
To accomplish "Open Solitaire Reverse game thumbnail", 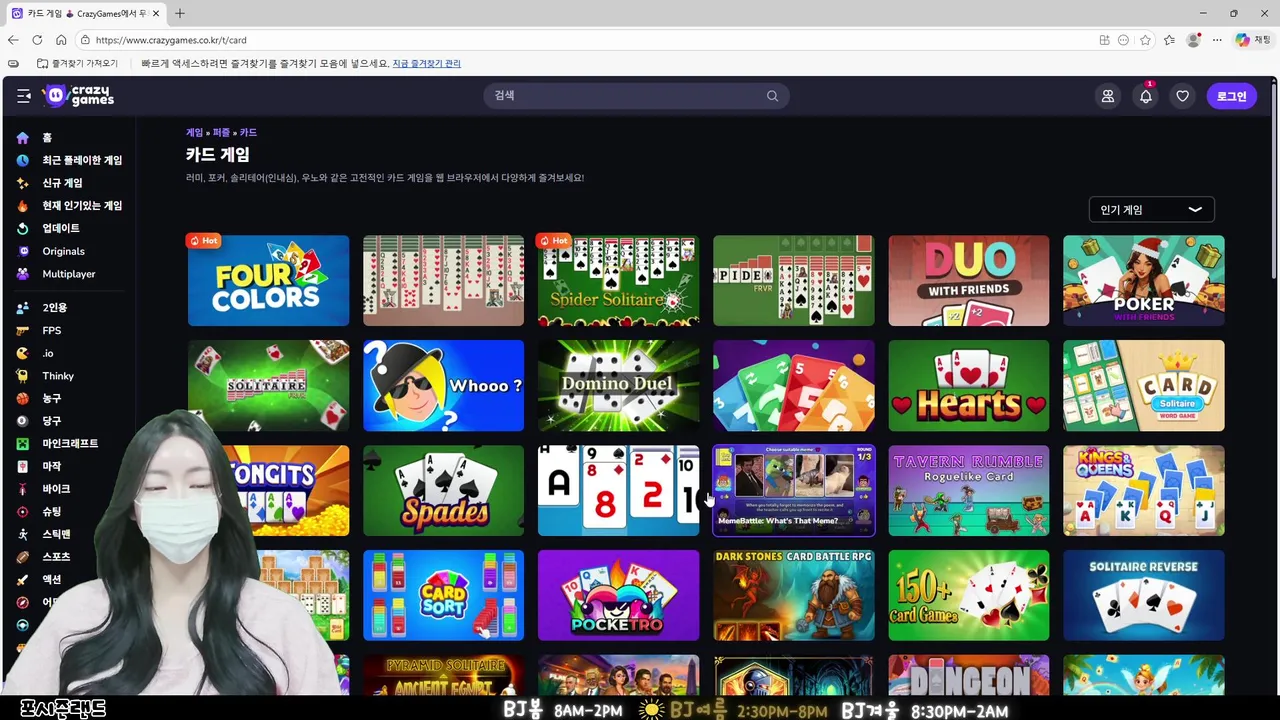I will 1143,596.
